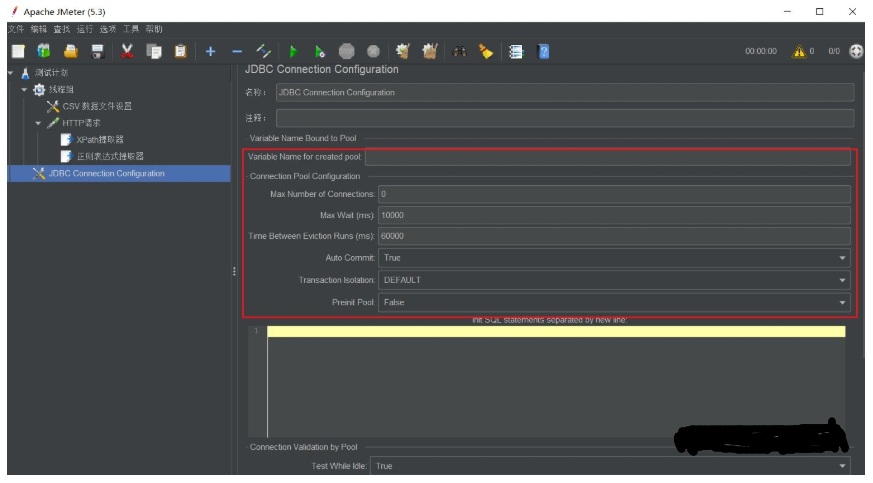The image size is (873, 483).
Task: Click the Shutdown threads icon
Action: 373,52
